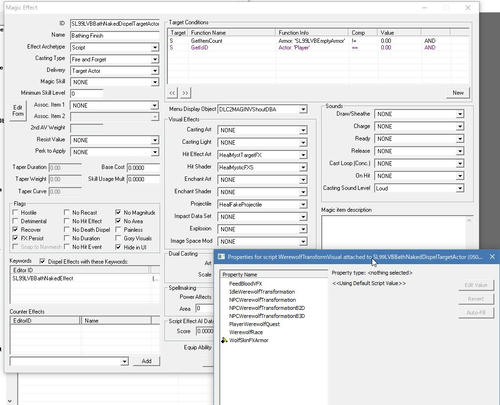
Task: Click the New condition button
Action: pos(458,93)
